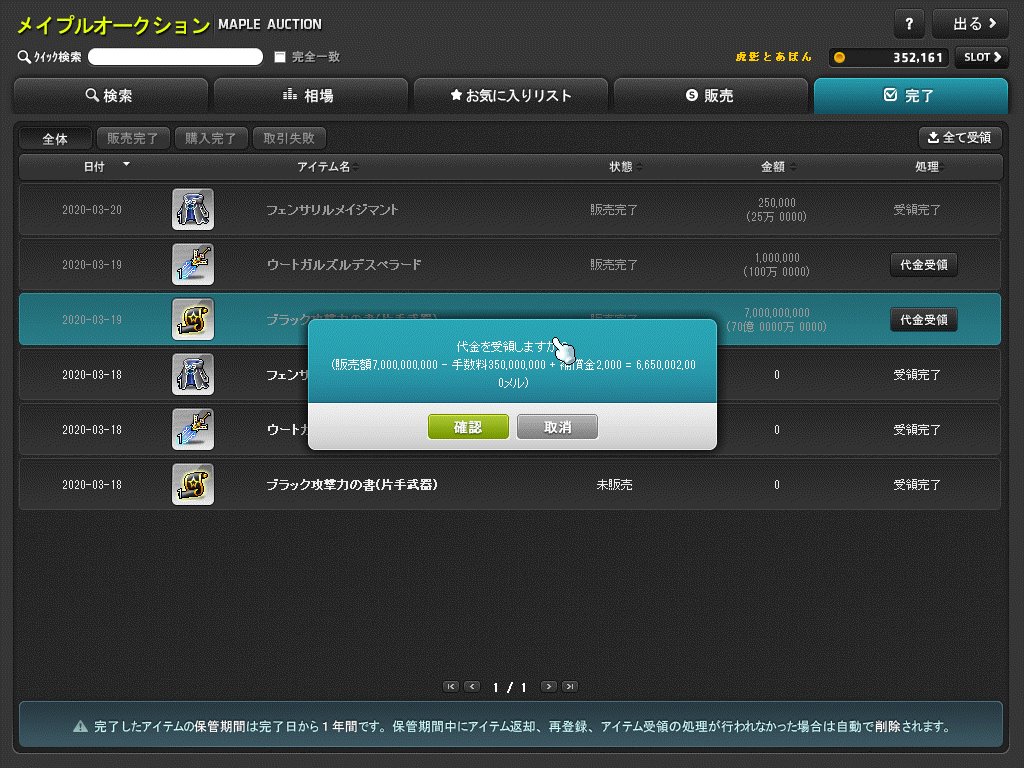Image resolution: width=1024 pixels, height=768 pixels.
Task: Click the quick search magnifier icon
Action: click(x=24, y=57)
